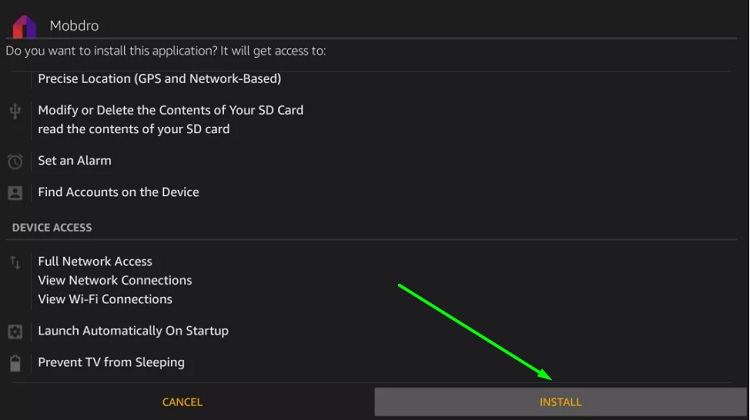Select the Full Network Access permission

[x=95, y=262]
